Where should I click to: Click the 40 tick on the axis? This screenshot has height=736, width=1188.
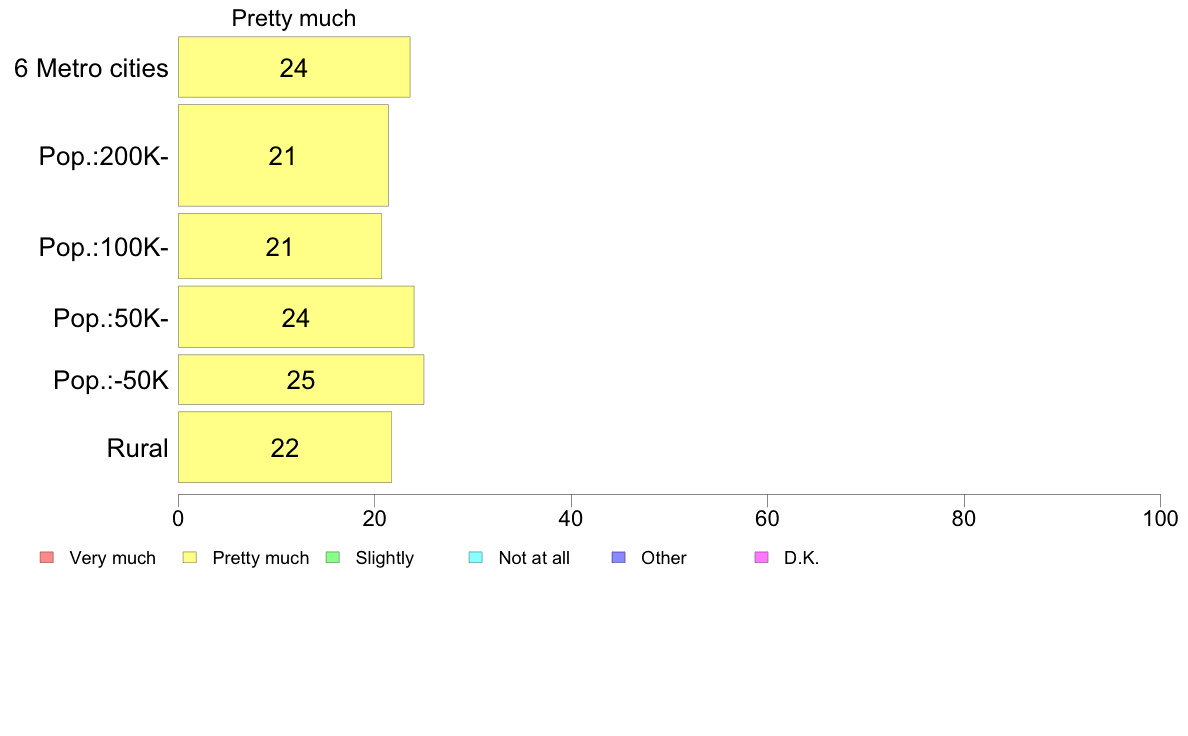[571, 518]
